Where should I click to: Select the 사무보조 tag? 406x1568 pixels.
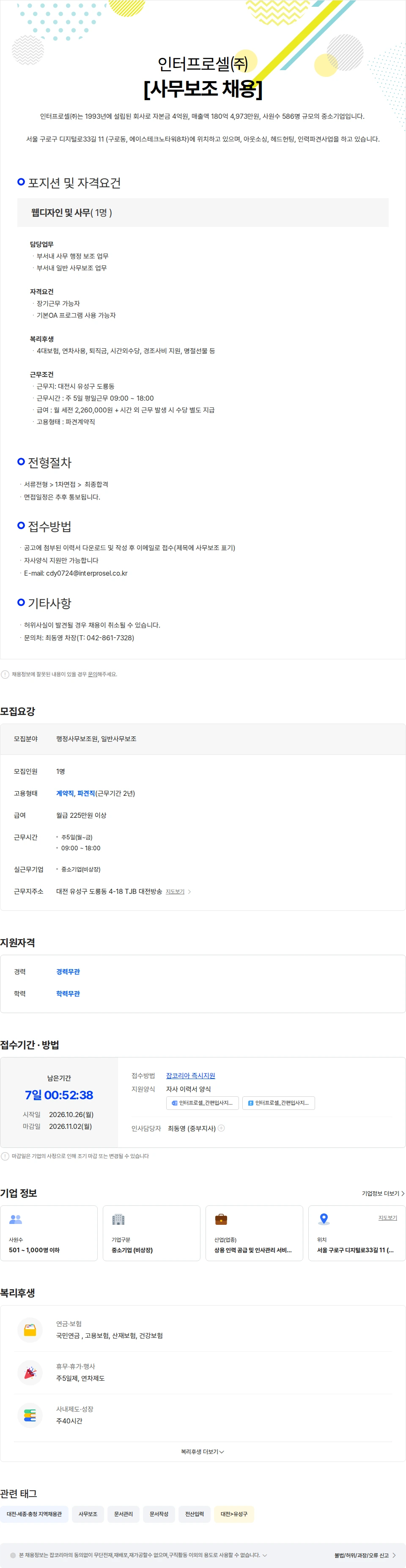point(88,1514)
